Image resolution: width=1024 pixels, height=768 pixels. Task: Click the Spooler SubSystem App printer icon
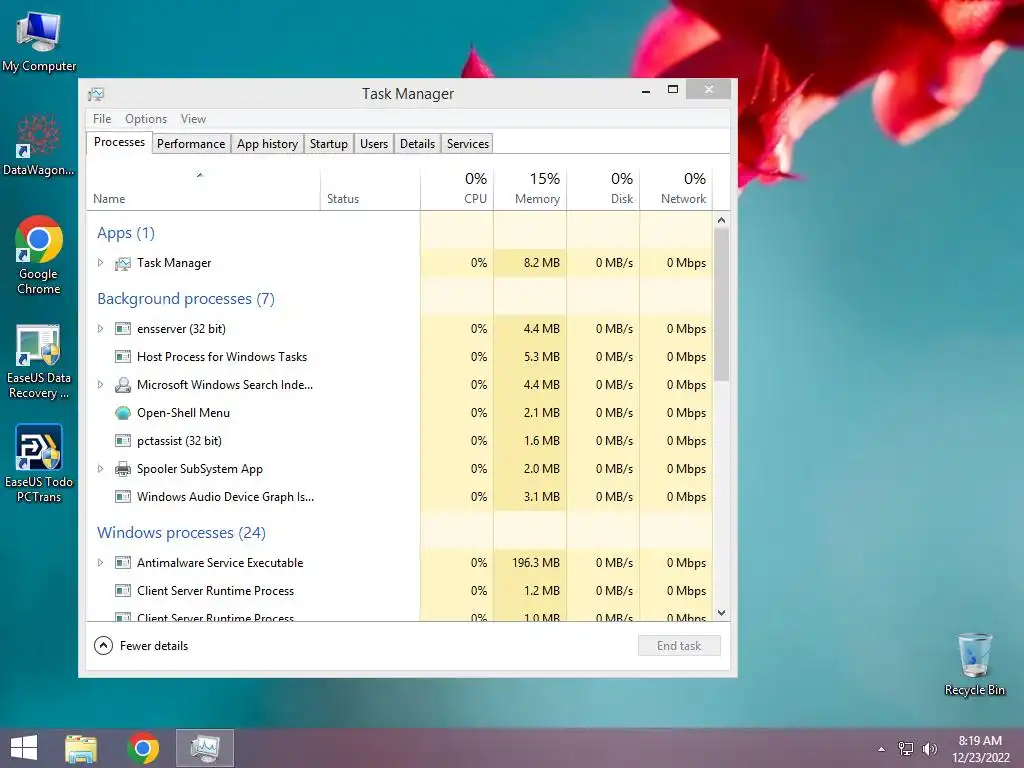[123, 469]
